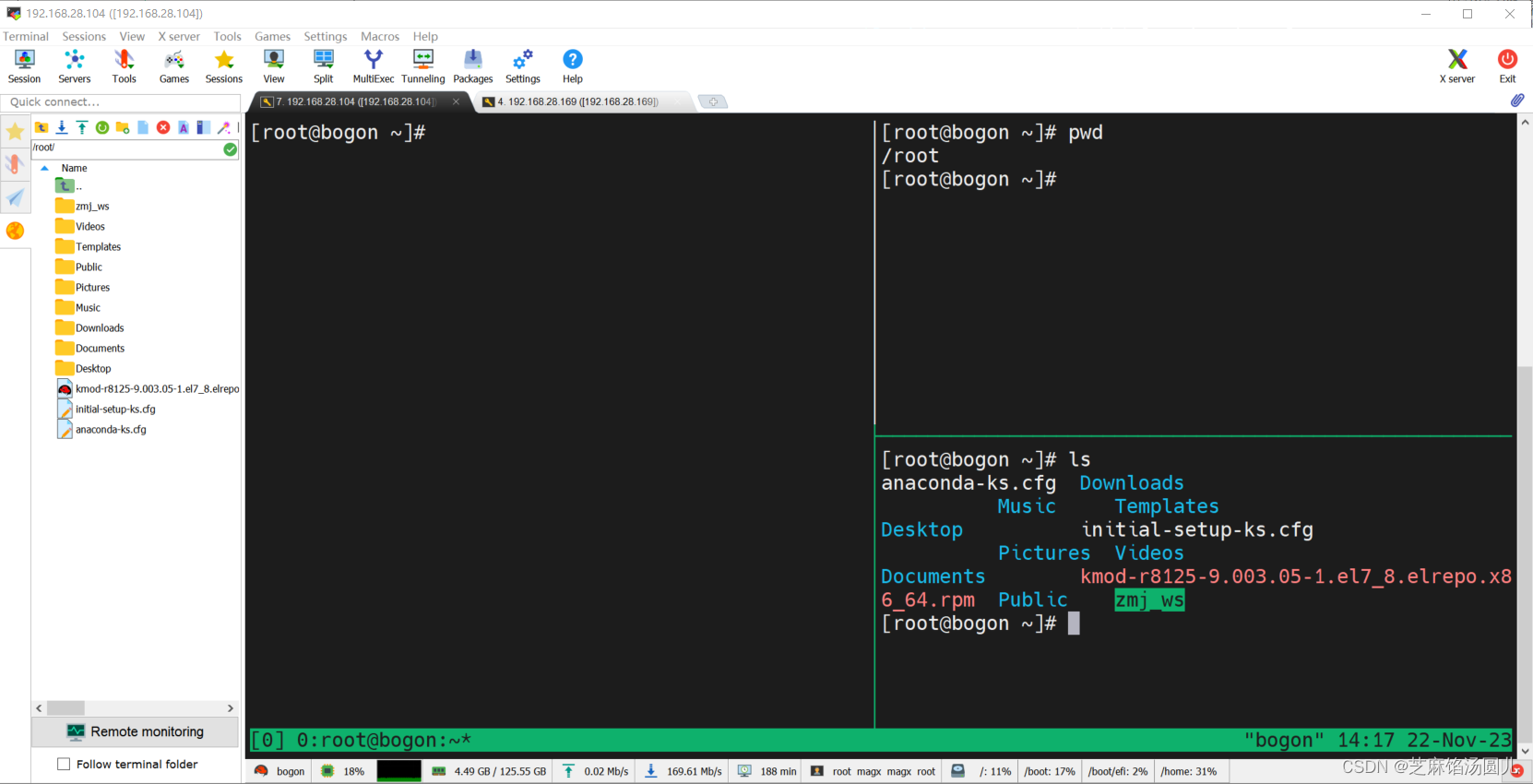Click the paperclip icon near tab bar

tap(1517, 101)
